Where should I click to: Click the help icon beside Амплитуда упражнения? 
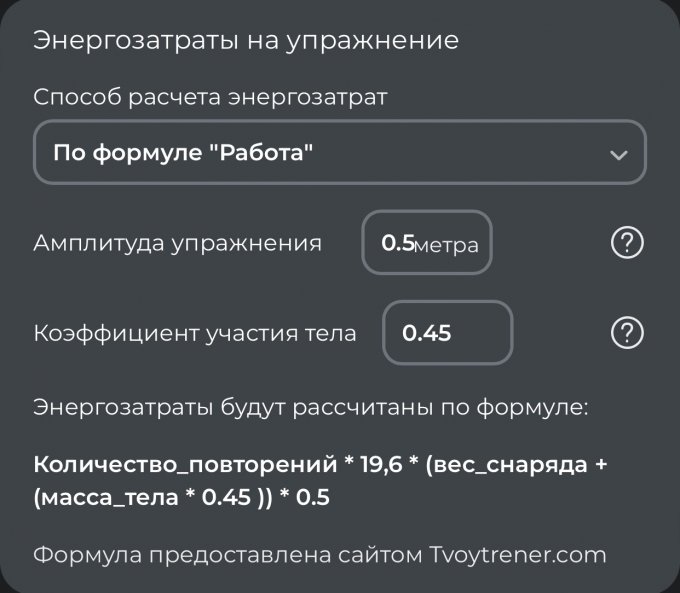click(626, 243)
